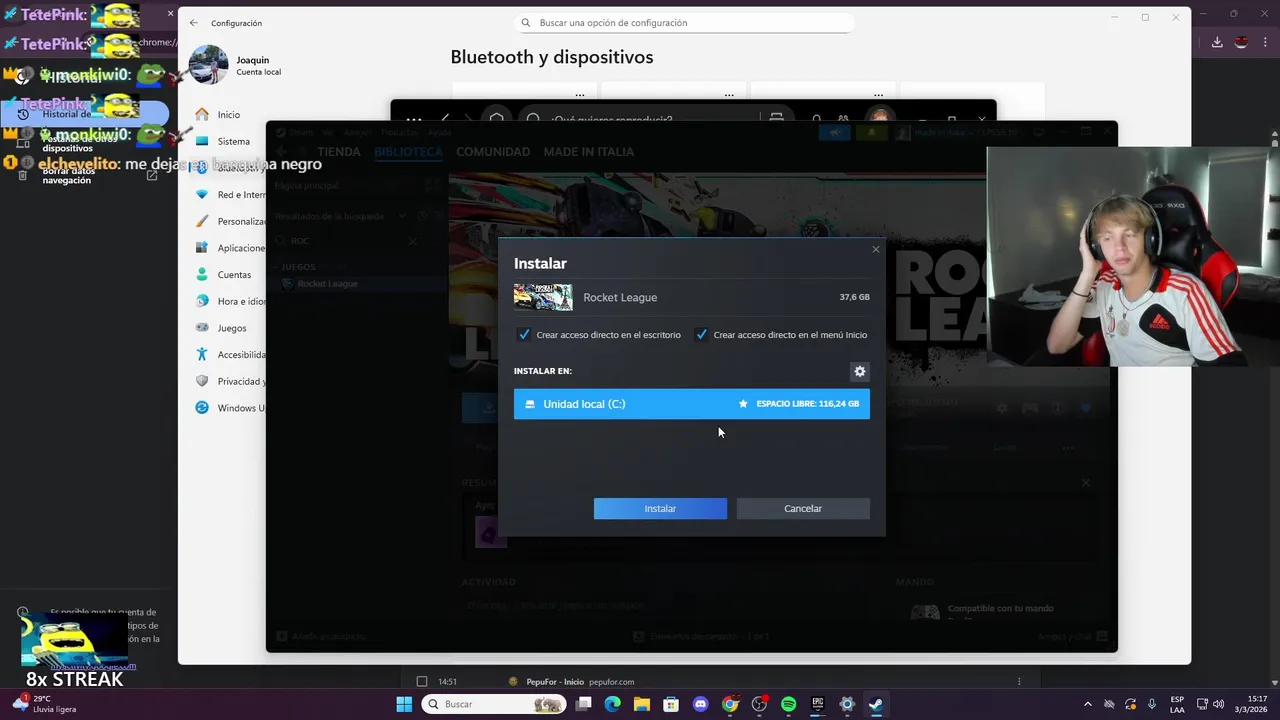
Task: Open File Explorer from taskbar
Action: [642, 704]
